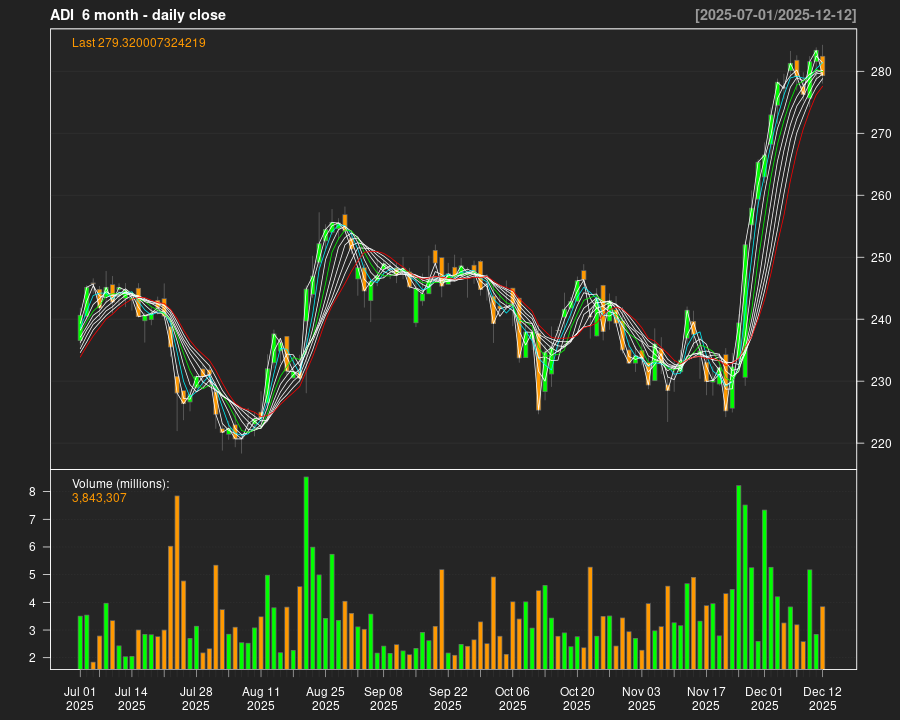Click the 8 tick on volume axis
The width and height of the screenshot is (900, 720).
tap(60, 492)
